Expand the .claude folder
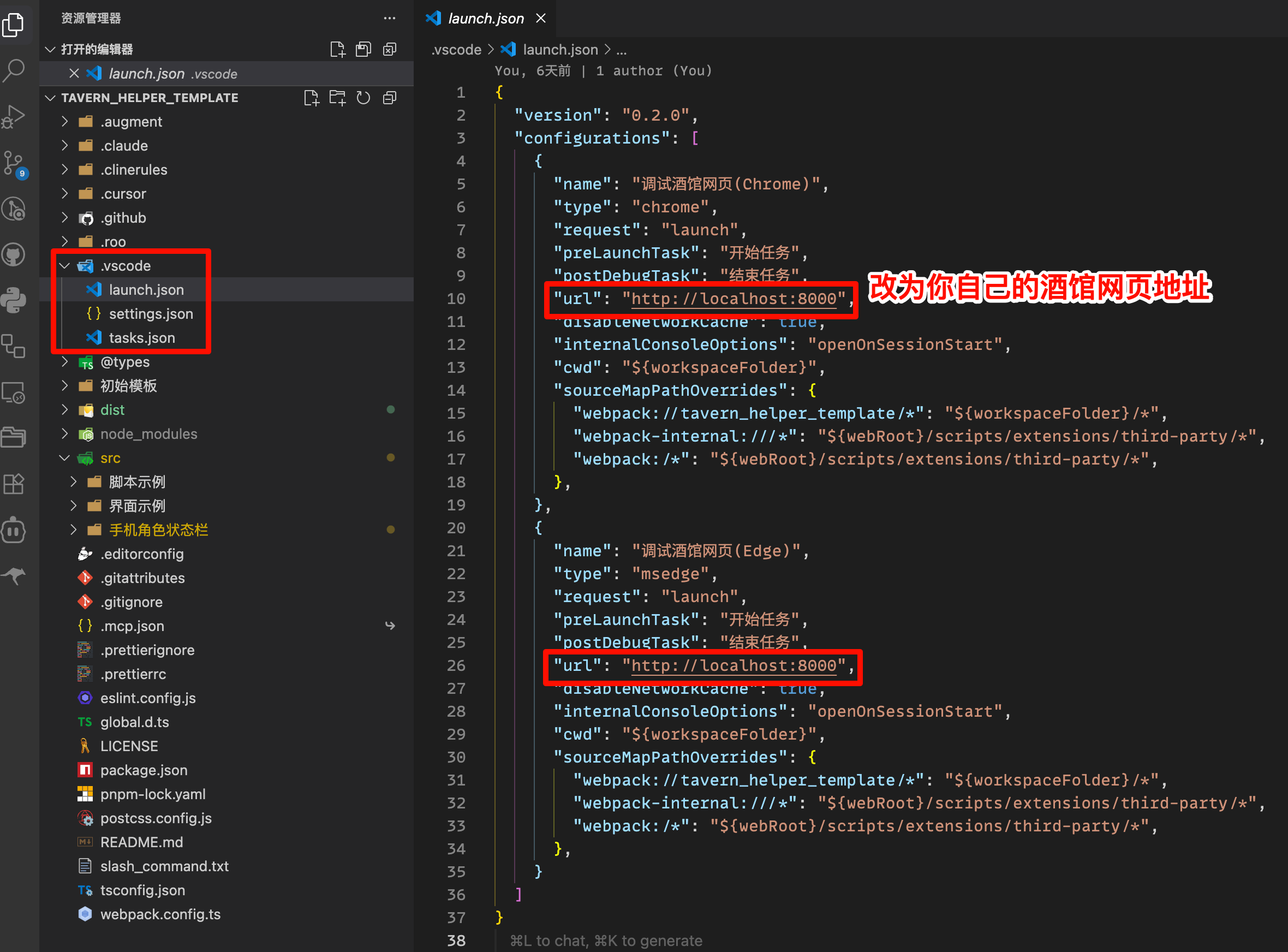This screenshot has height=952, width=1288. [x=226, y=146]
